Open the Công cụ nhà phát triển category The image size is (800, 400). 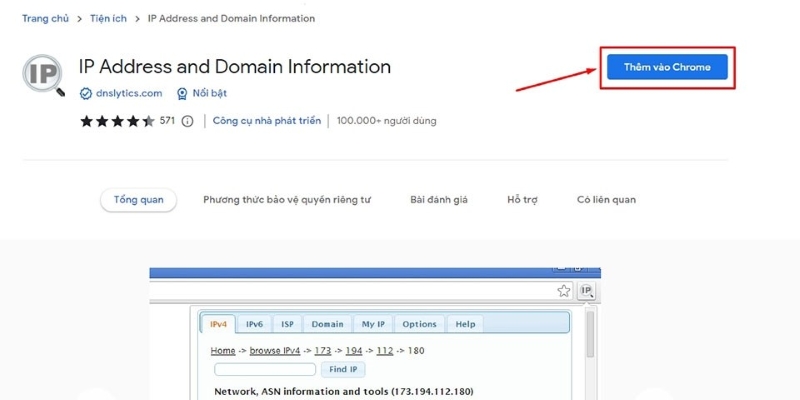267,121
